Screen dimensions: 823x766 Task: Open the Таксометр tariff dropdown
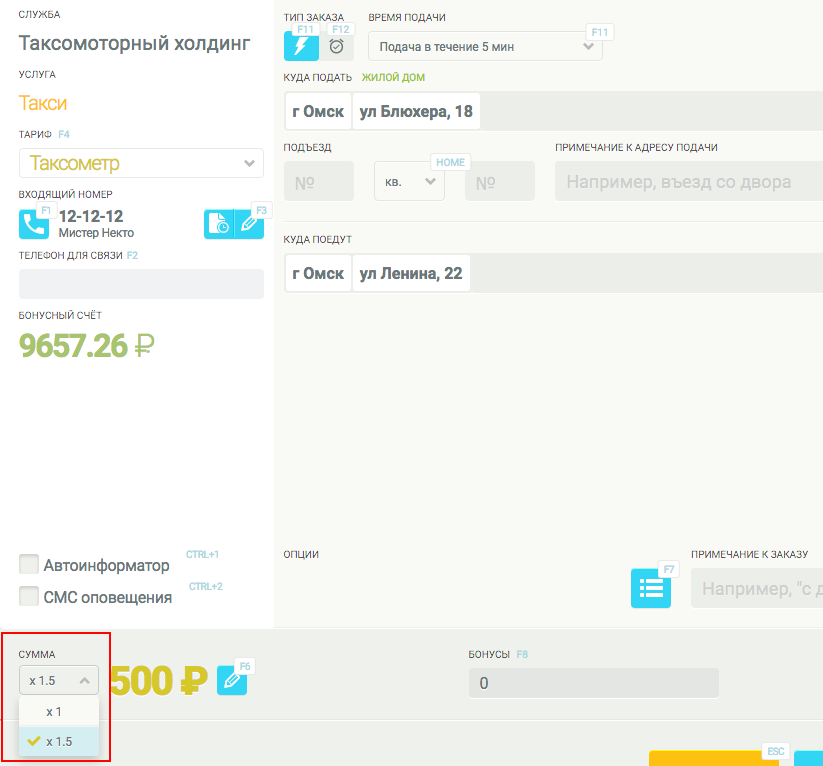click(141, 163)
